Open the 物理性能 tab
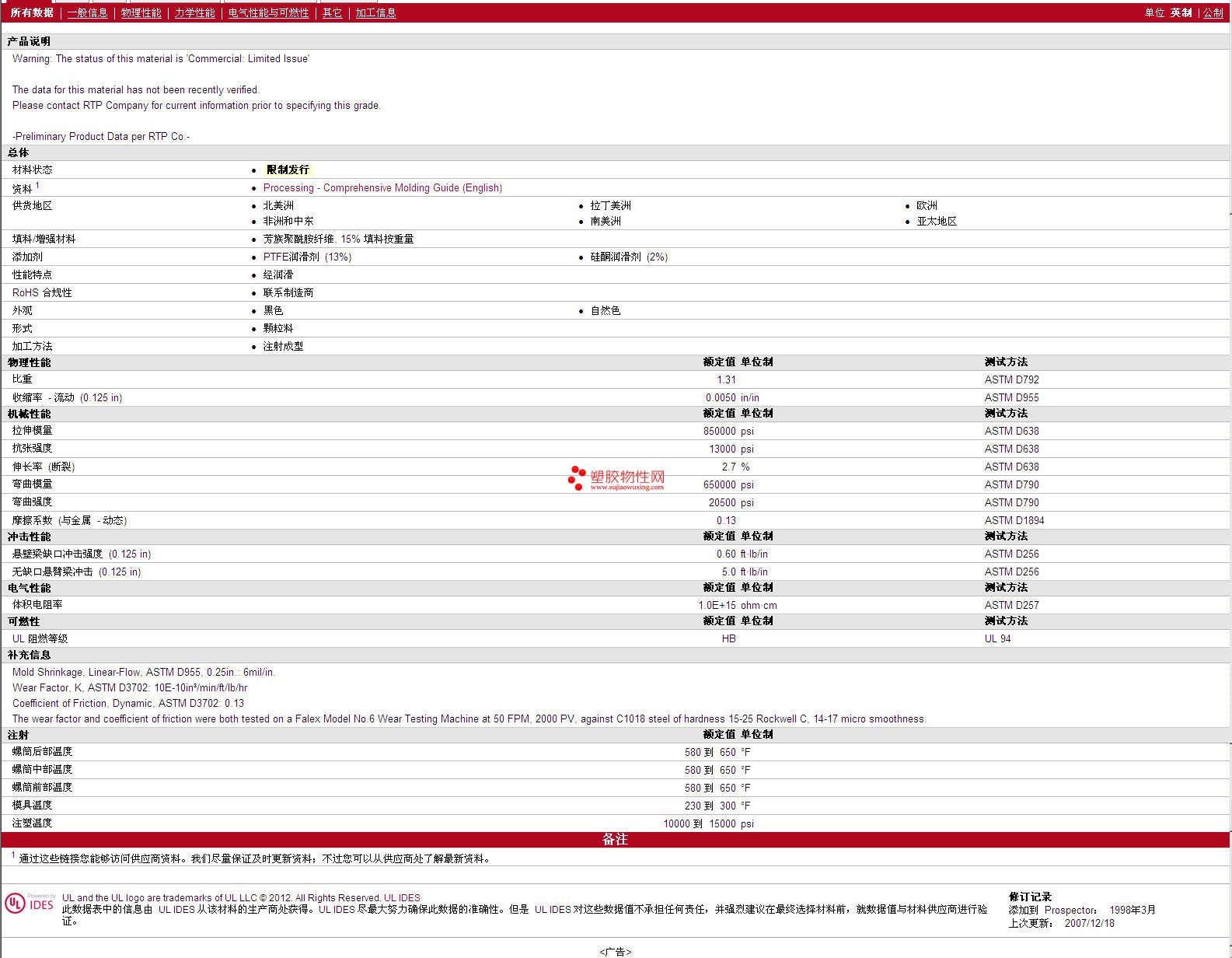 141,13
